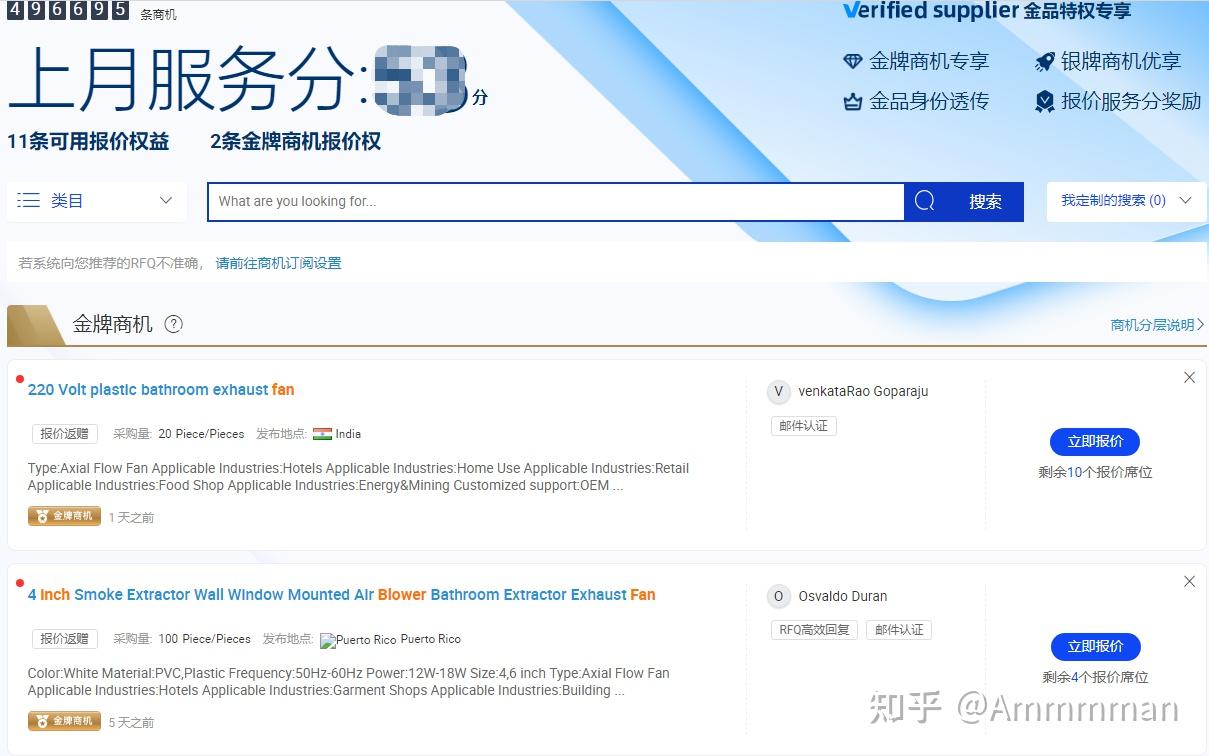The width and height of the screenshot is (1209, 756).
Task: Click the 金牌商机 gold badge on first RFQ
Action: [63, 516]
